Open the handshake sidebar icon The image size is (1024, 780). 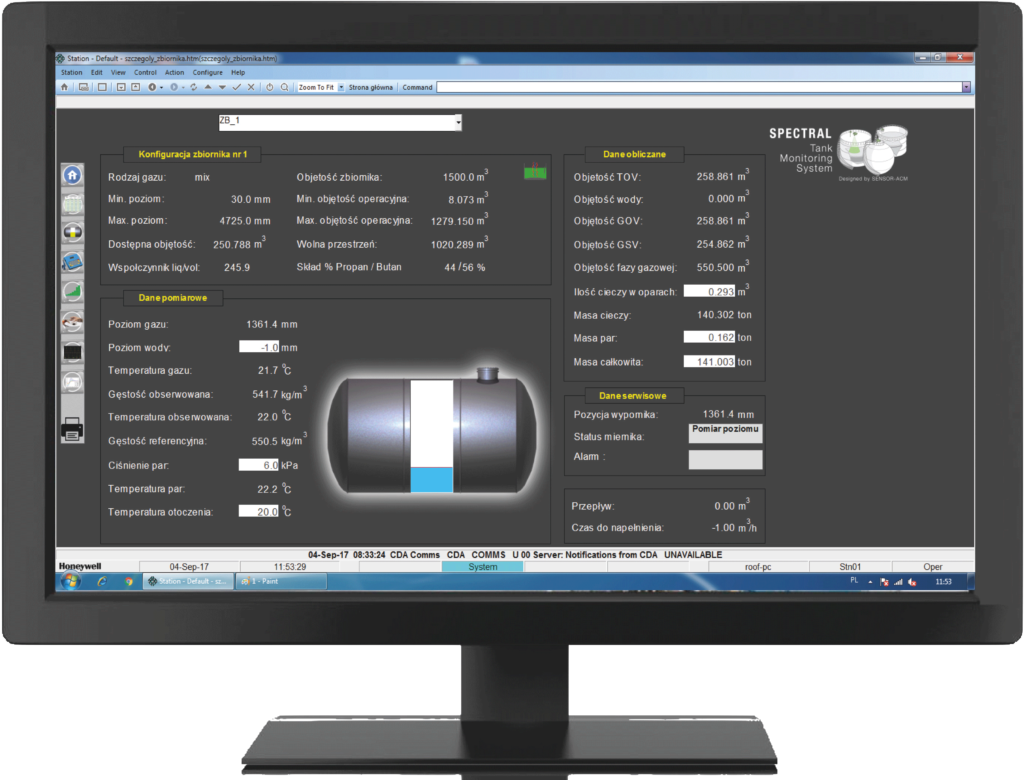pyautogui.click(x=72, y=321)
